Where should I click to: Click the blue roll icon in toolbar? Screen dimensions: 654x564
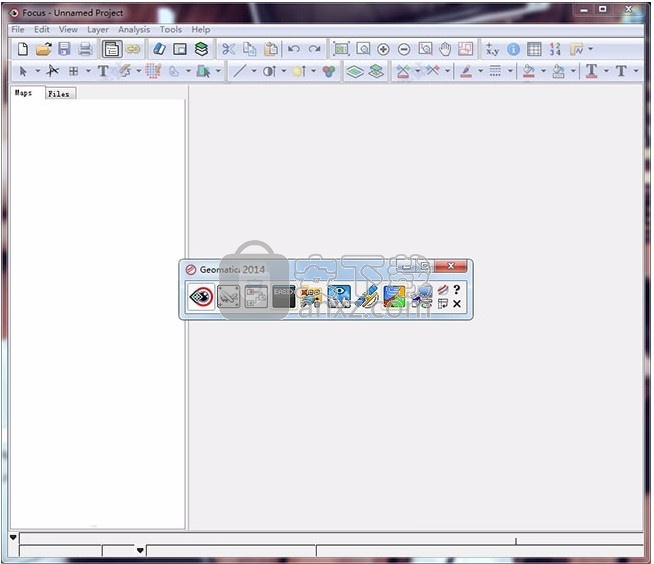click(159, 49)
